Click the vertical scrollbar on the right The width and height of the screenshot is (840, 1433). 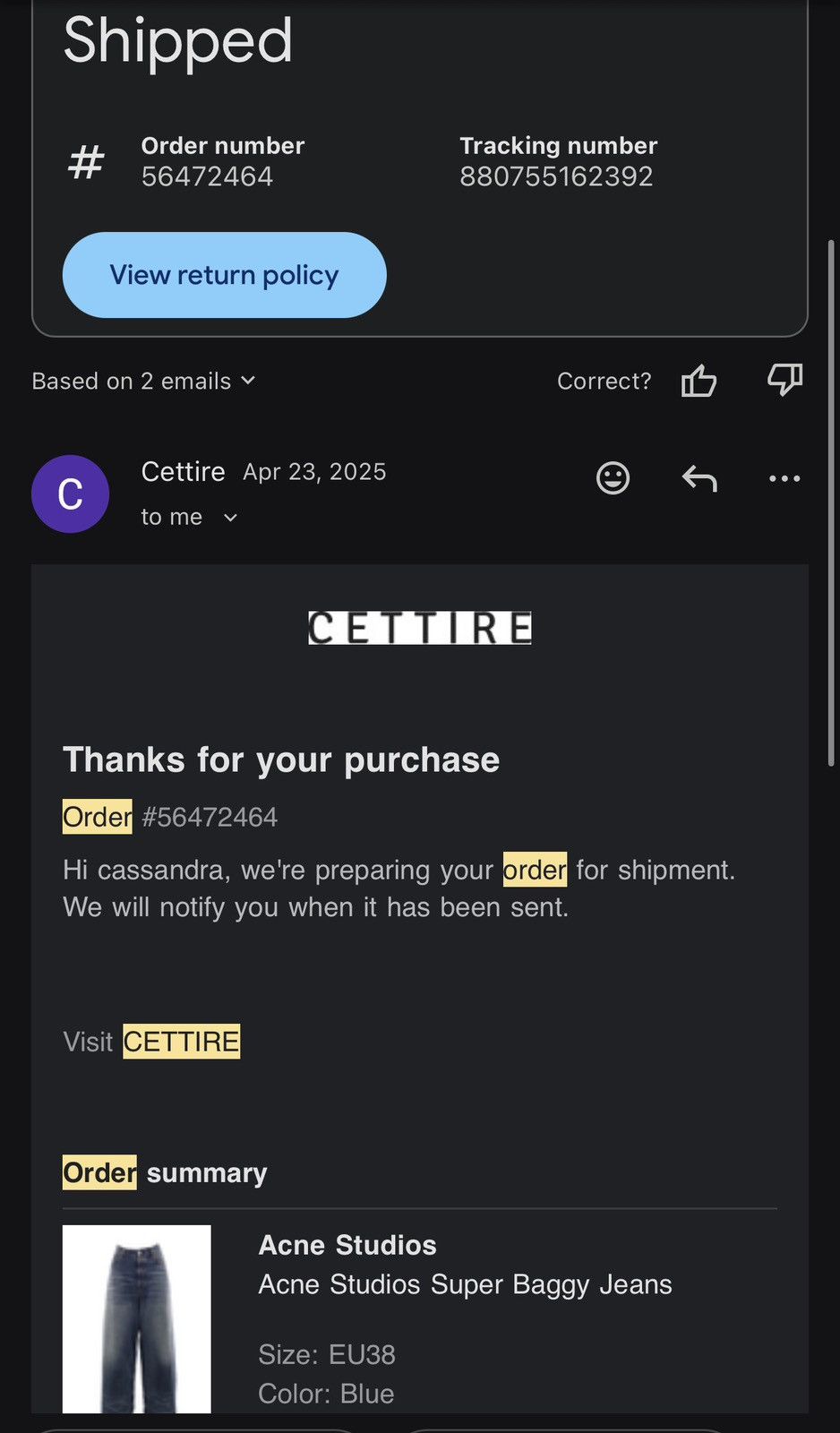pyautogui.click(x=832, y=502)
